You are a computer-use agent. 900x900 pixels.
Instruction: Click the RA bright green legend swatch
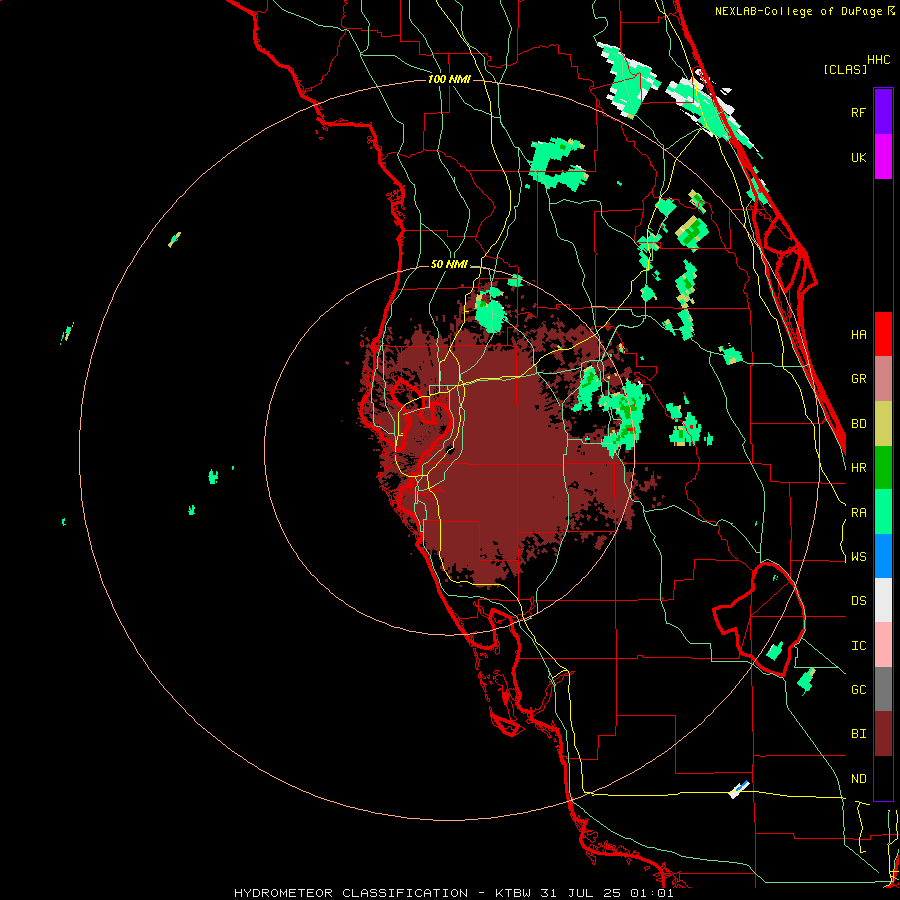pos(883,512)
